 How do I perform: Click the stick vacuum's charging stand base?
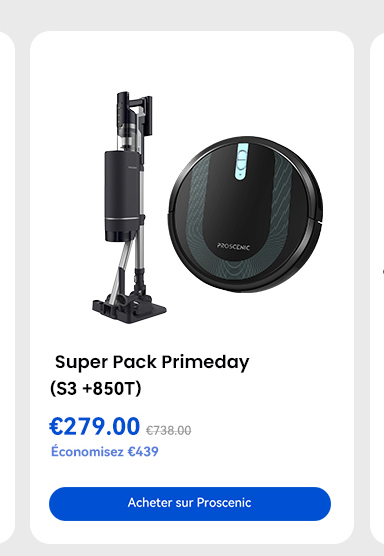(129, 309)
